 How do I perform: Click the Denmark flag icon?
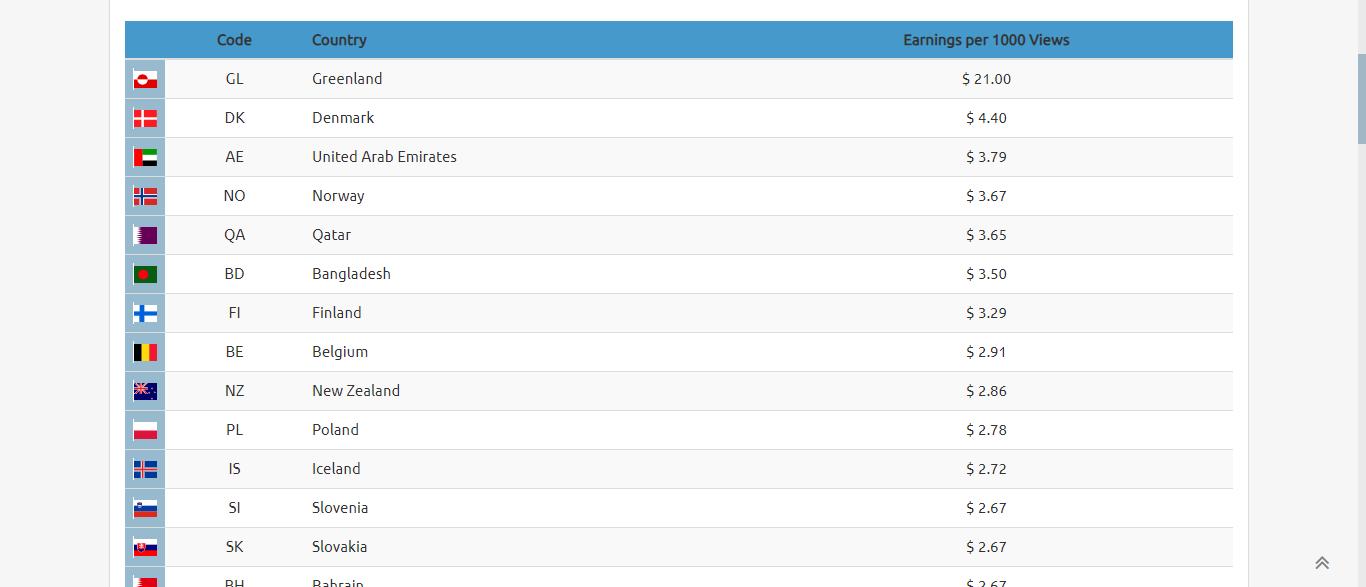[x=145, y=118]
